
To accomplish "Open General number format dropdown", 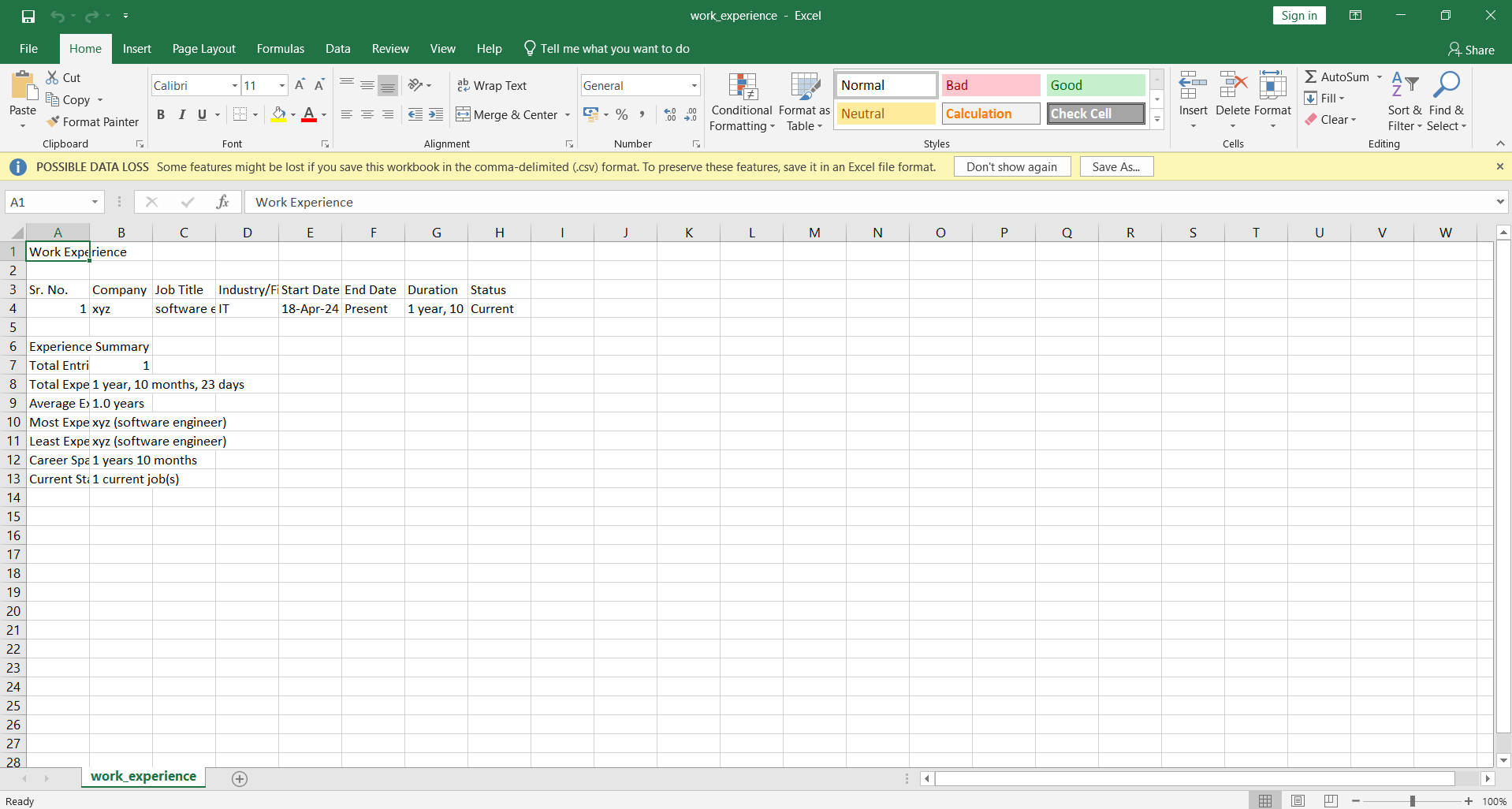I will pos(695,85).
